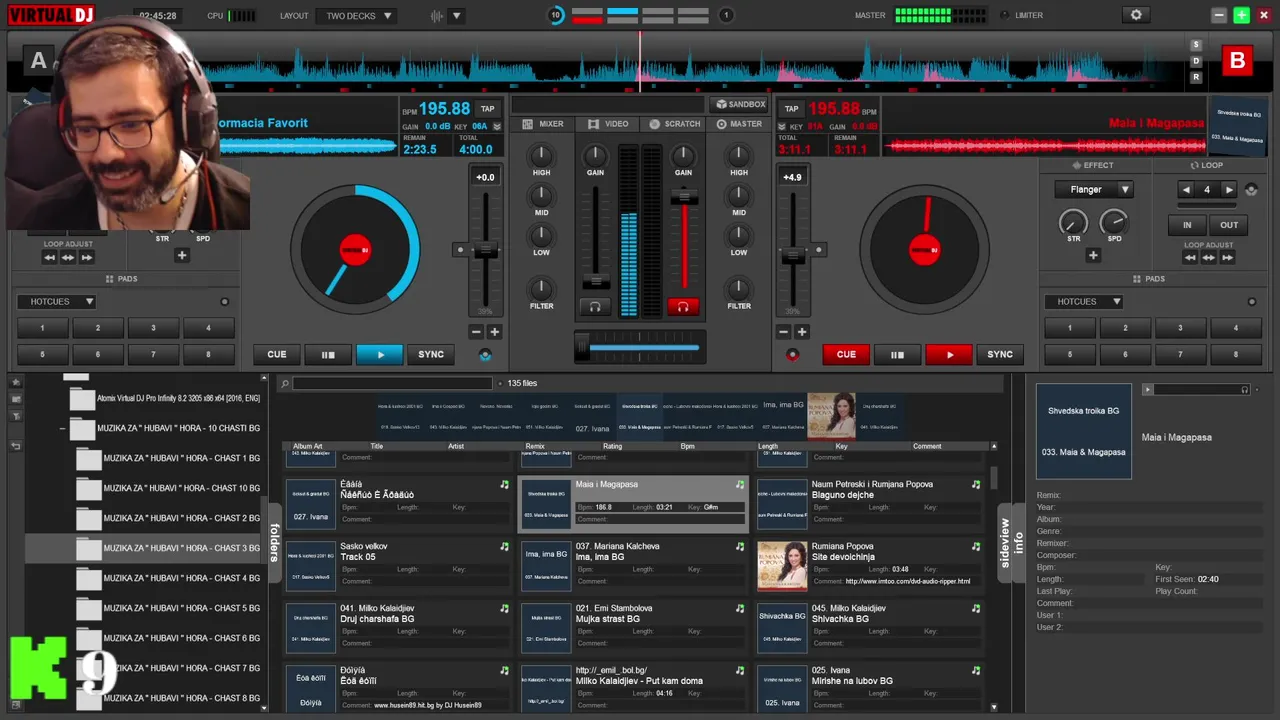The width and height of the screenshot is (1280, 720).
Task: Click TAP button for deck A BPM
Action: coord(487,109)
